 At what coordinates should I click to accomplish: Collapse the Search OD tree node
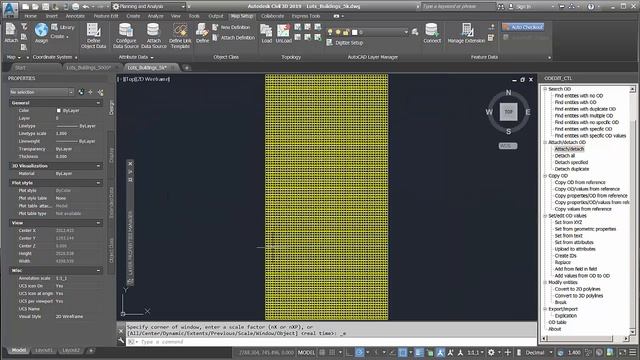pyautogui.click(x=545, y=89)
